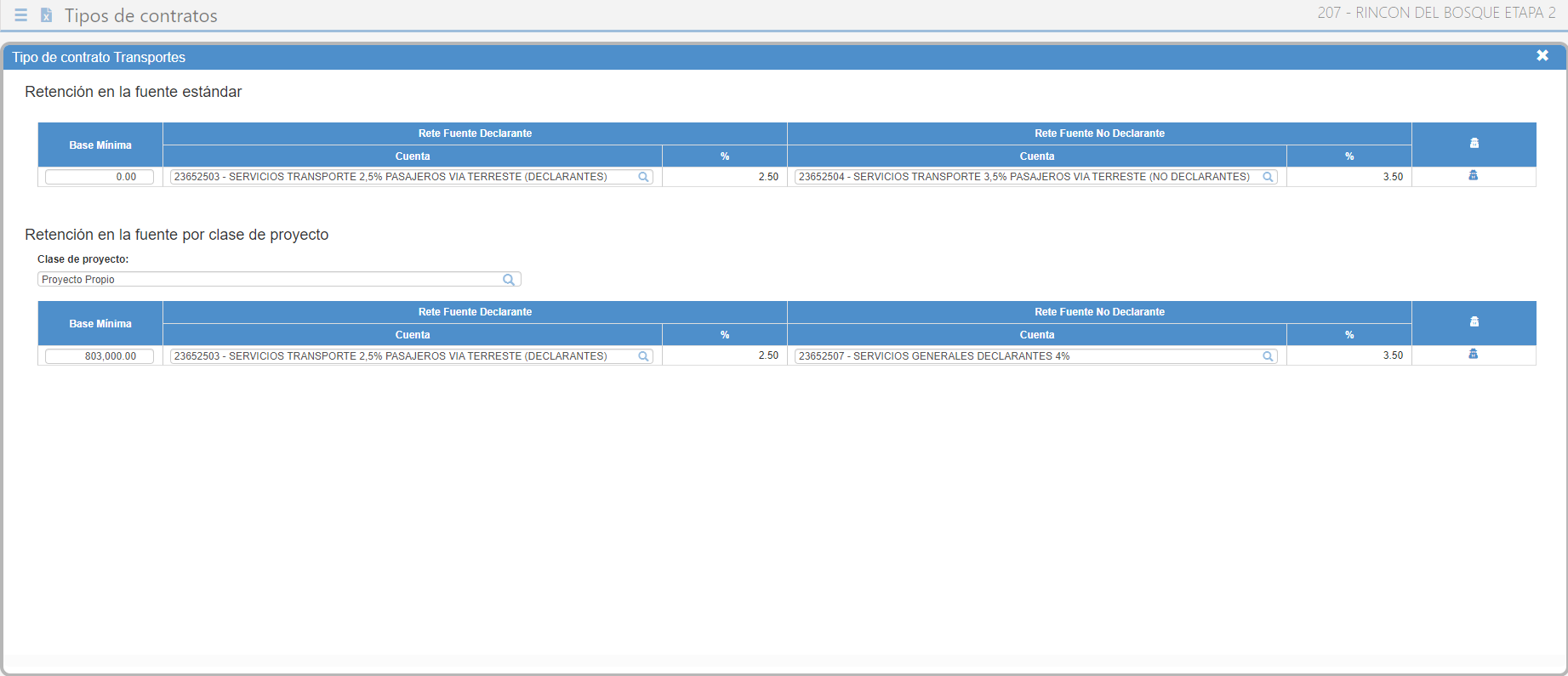Click Rete Fuente No Declarante header in standard table

coord(1099,133)
